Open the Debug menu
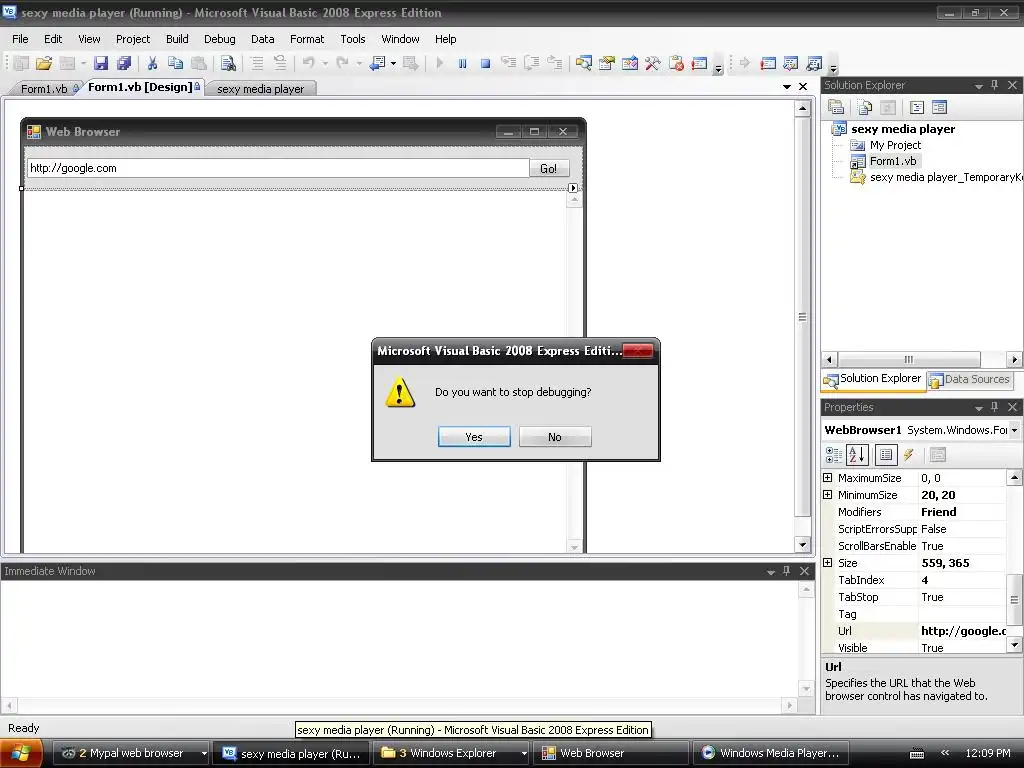This screenshot has height=768, width=1024. coord(219,39)
